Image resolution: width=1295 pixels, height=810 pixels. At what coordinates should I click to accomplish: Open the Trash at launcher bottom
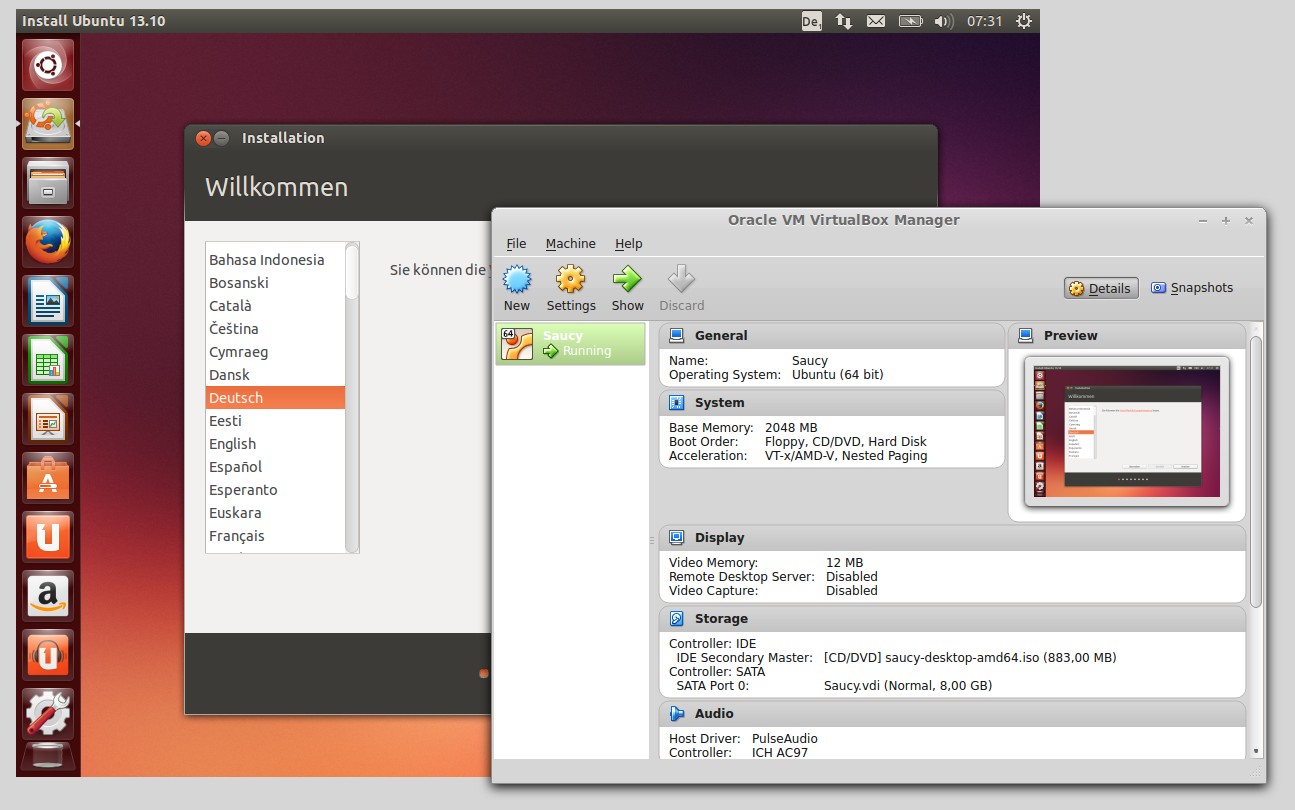(x=48, y=757)
